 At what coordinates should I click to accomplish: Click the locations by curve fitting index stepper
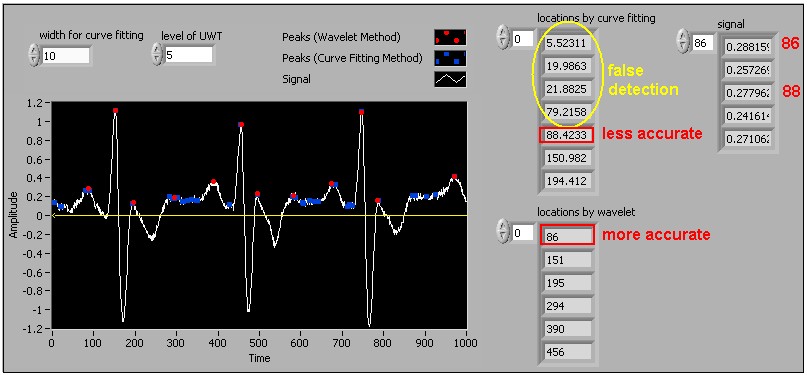(x=503, y=38)
